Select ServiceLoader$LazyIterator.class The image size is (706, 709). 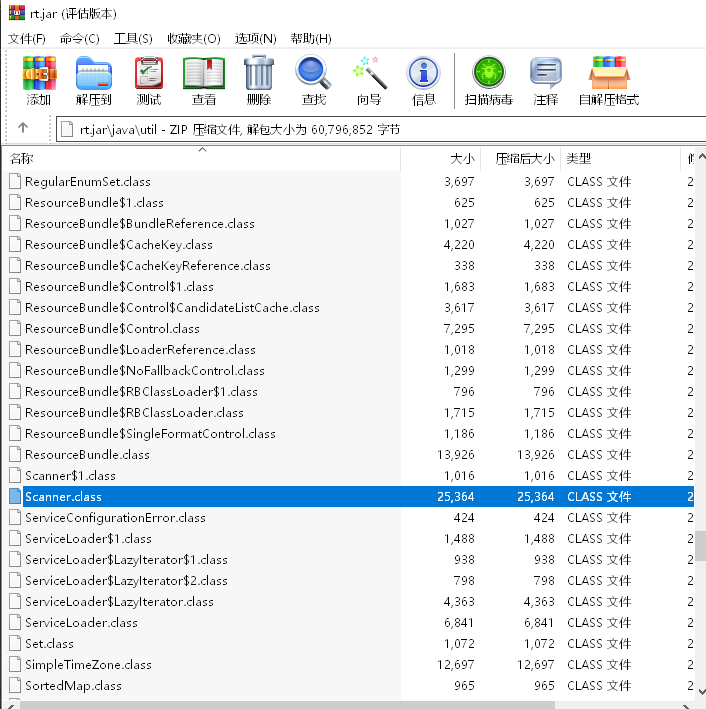point(119,602)
